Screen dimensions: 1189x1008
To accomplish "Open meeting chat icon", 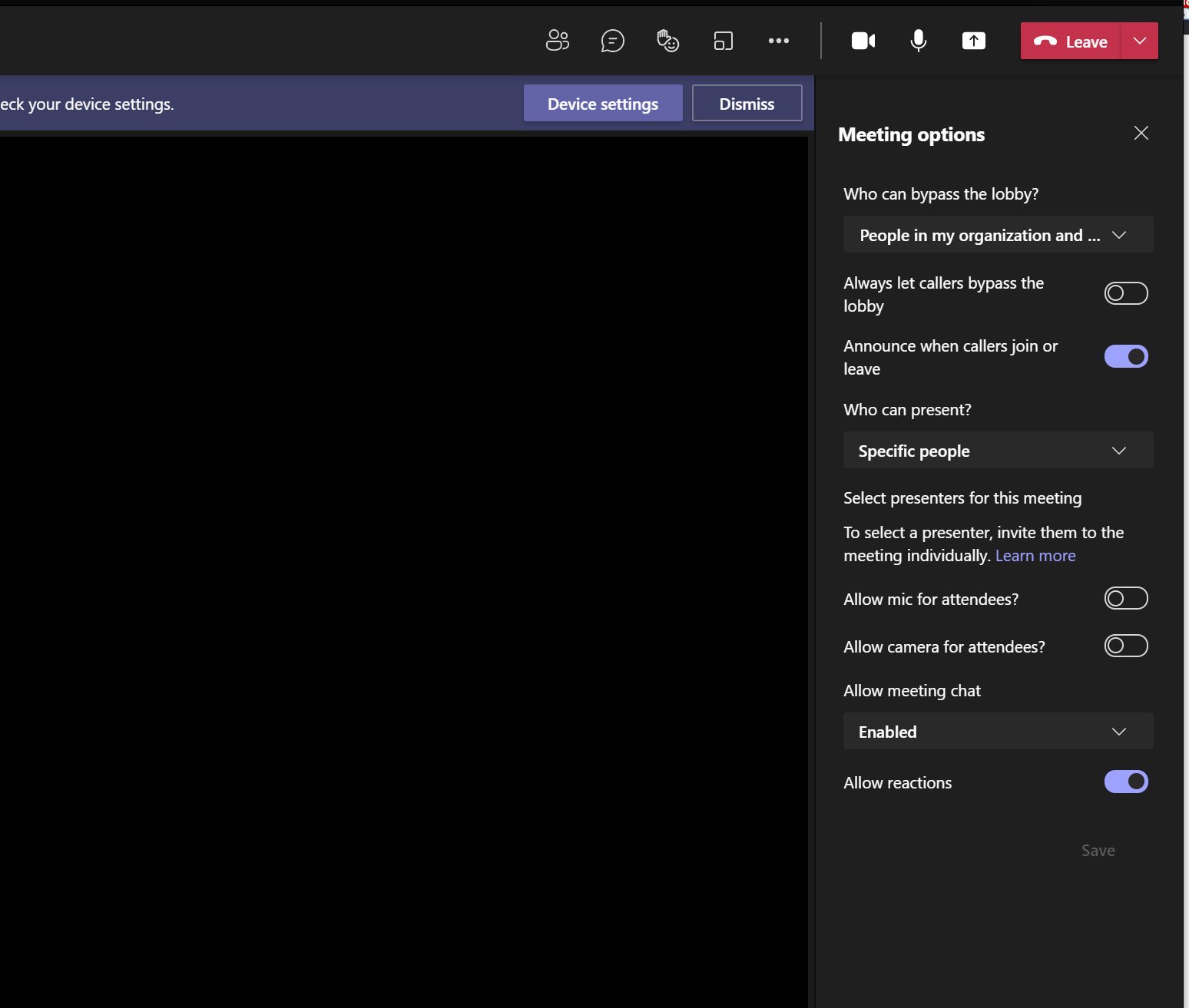I will click(x=612, y=41).
